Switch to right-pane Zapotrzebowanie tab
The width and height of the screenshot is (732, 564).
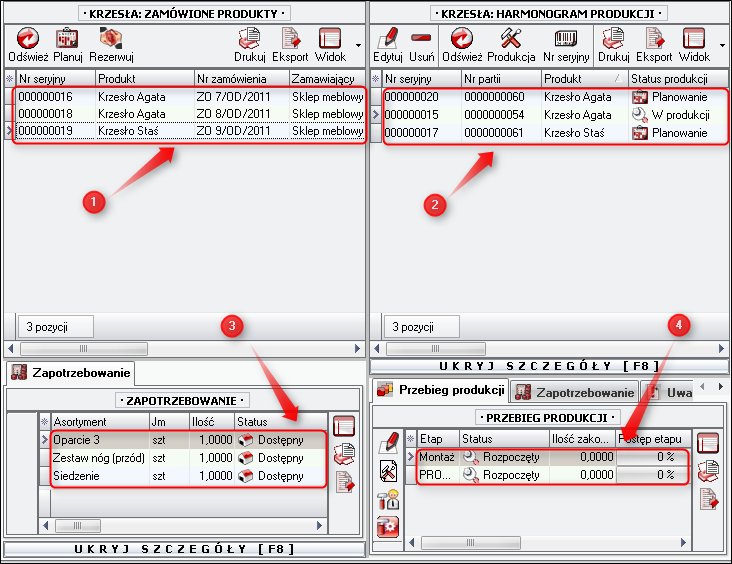tap(575, 392)
